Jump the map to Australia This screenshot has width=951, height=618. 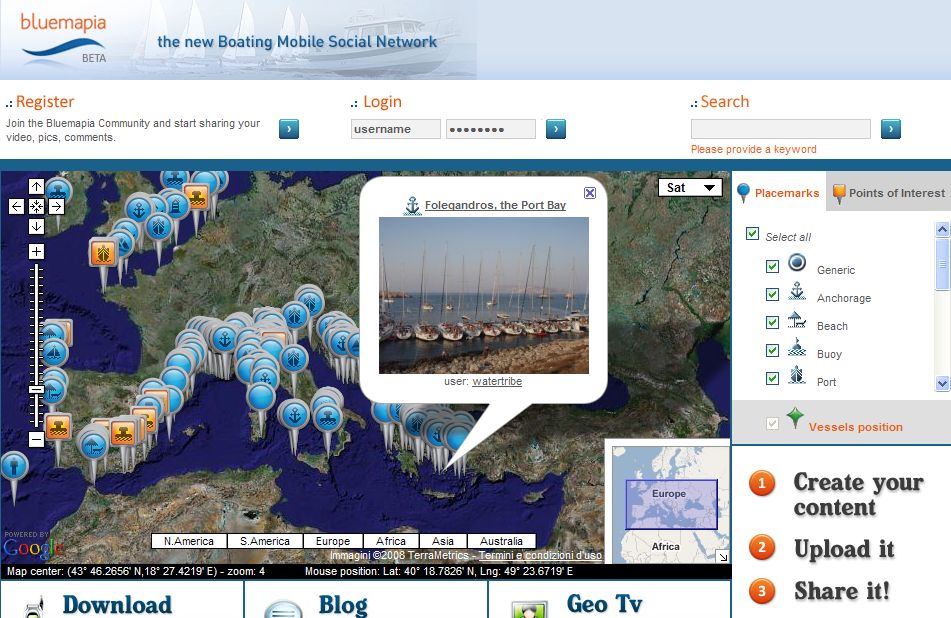click(x=502, y=541)
